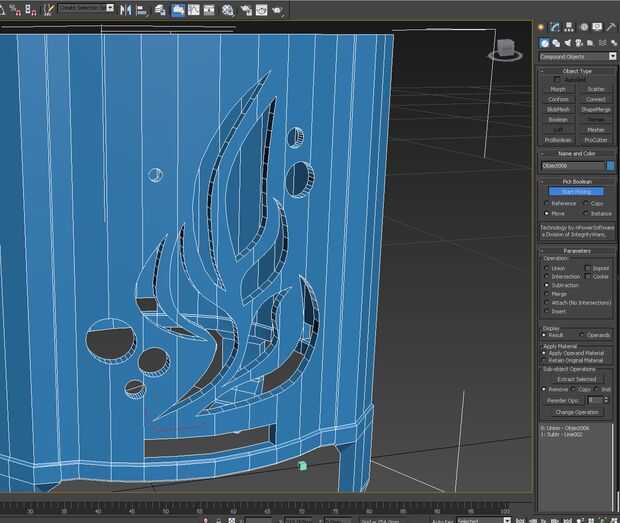This screenshot has height=523, width=620.
Task: Select the Subtr operand in the list
Action: [560, 435]
